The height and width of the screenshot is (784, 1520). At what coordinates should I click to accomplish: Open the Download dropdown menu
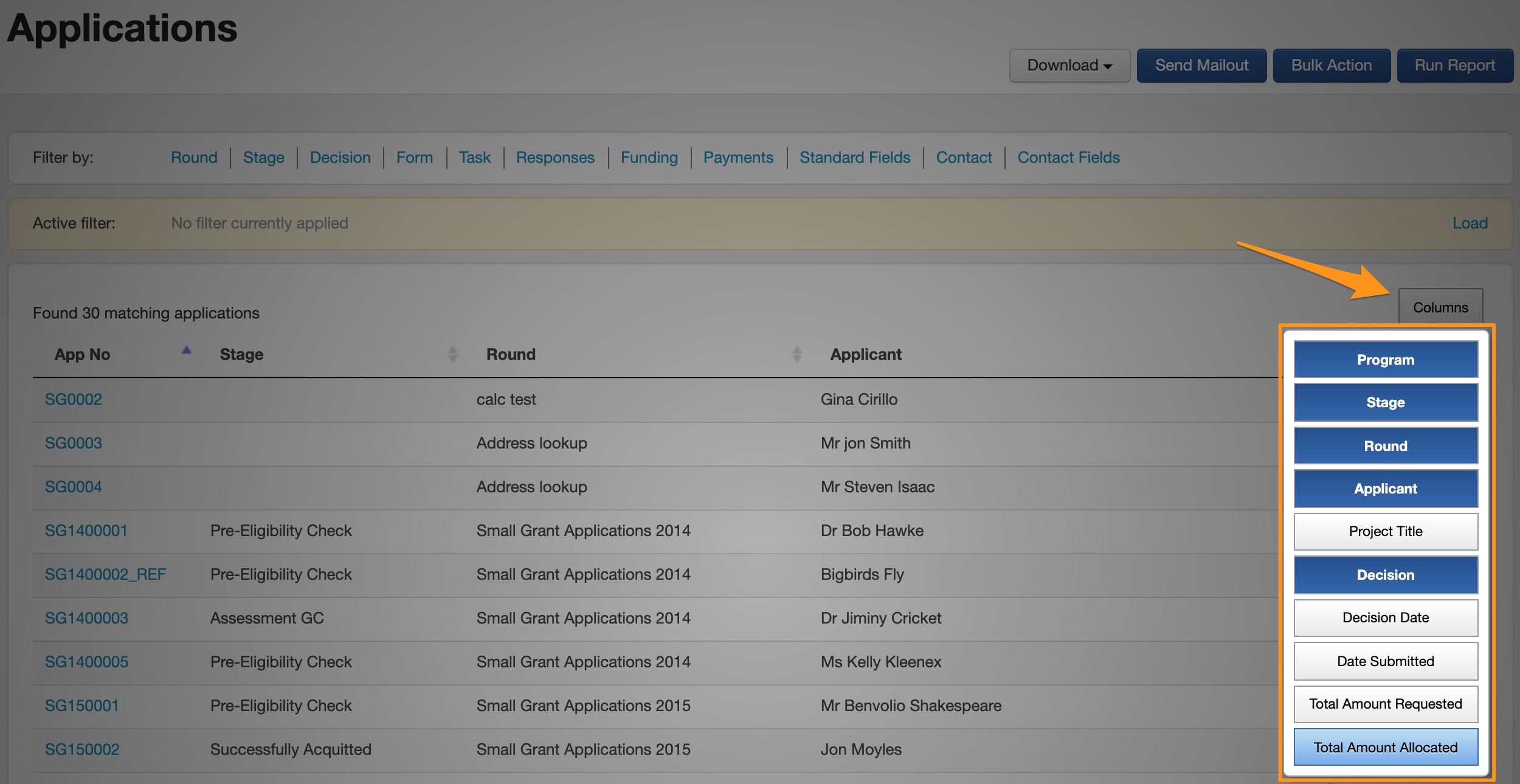(x=1069, y=65)
